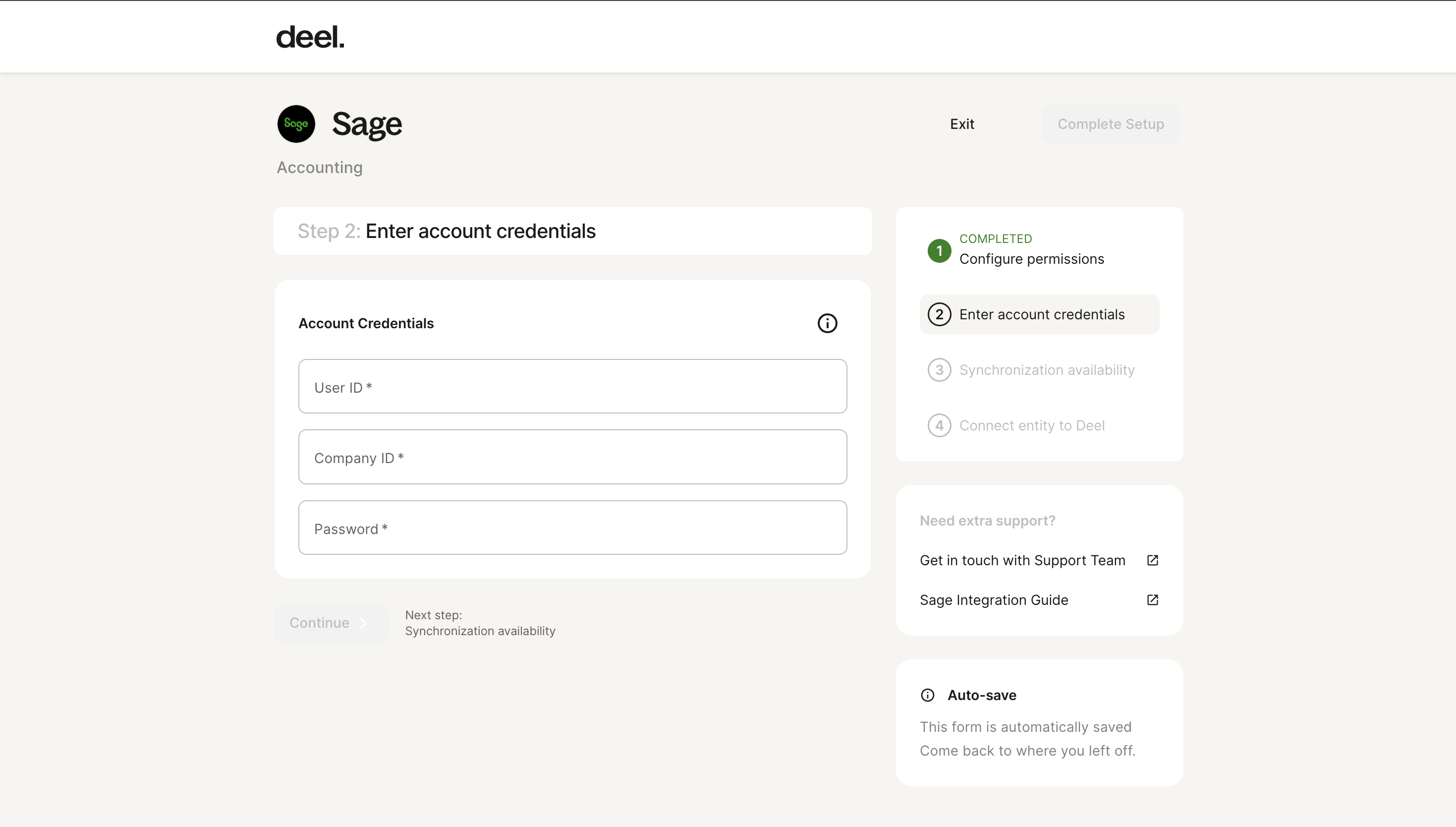The image size is (1456, 827).
Task: Click external link icon beside Support Team
Action: tap(1152, 560)
